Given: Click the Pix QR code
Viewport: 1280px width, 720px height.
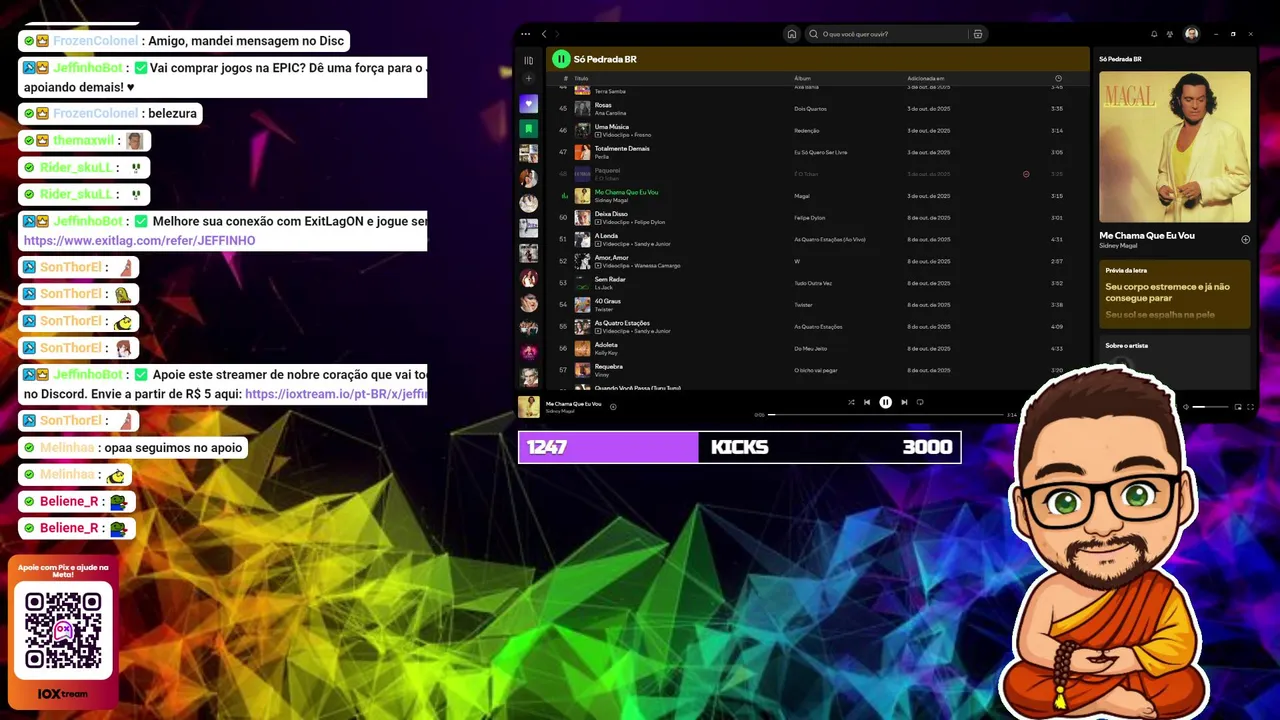Looking at the screenshot, I should 63,631.
